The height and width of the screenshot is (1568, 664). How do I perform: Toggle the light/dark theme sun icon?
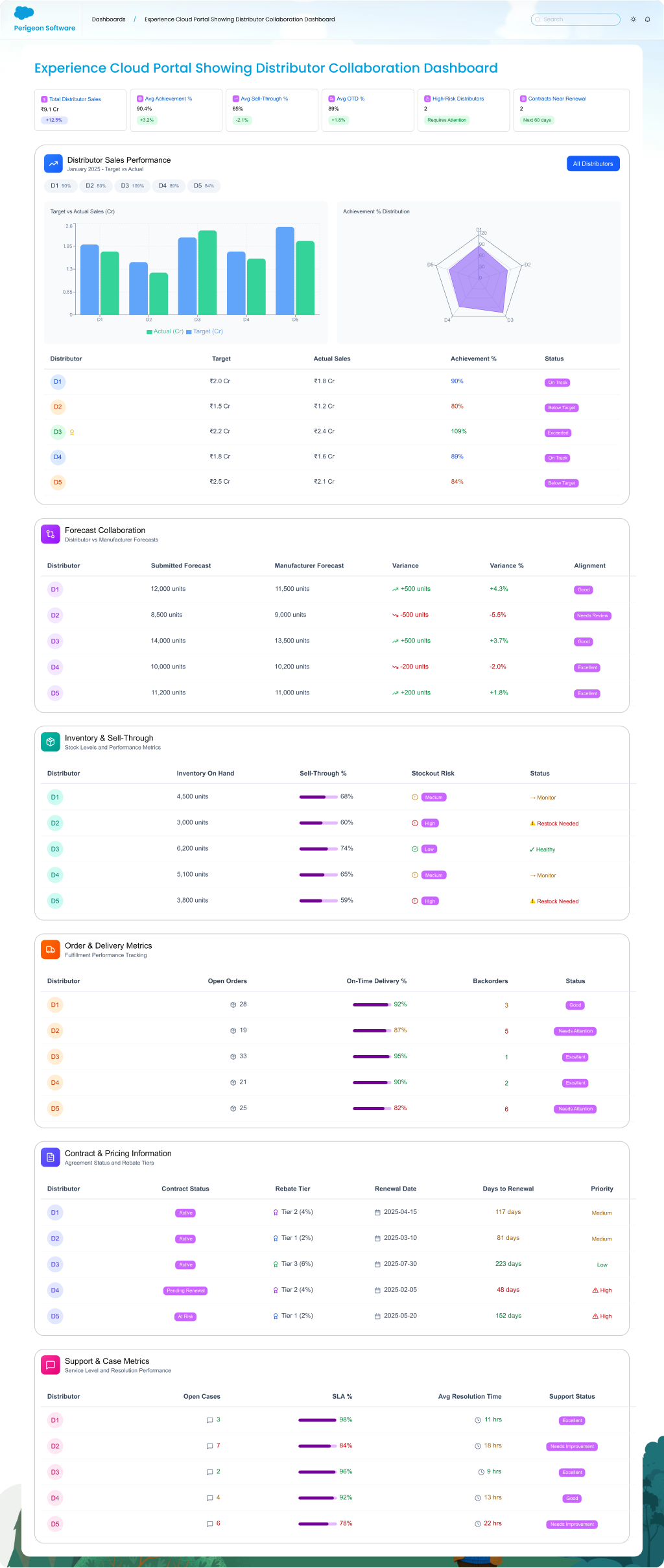point(633,19)
